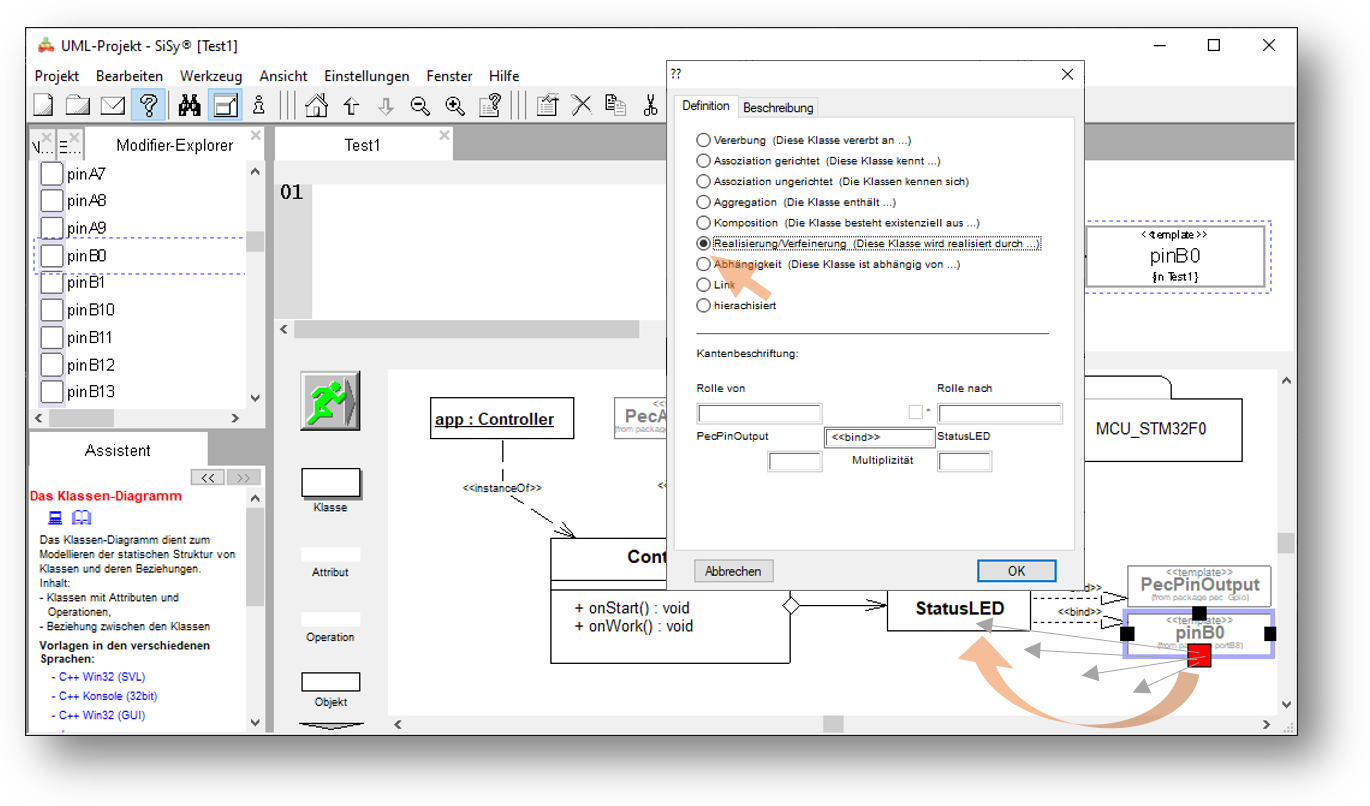Open the Werkzeug menu
This screenshot has height=806, width=1370.
(211, 76)
